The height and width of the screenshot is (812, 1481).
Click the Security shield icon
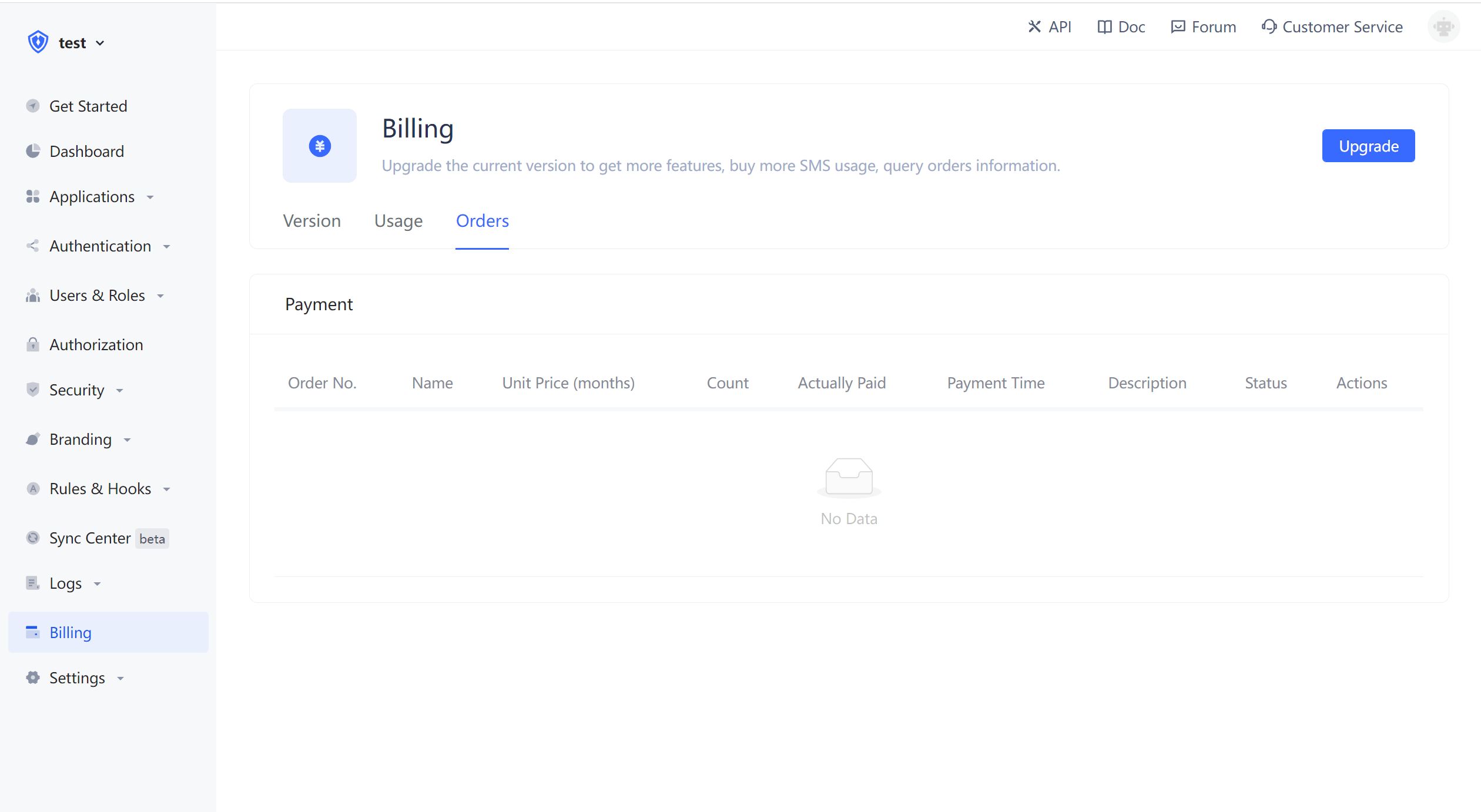point(32,390)
